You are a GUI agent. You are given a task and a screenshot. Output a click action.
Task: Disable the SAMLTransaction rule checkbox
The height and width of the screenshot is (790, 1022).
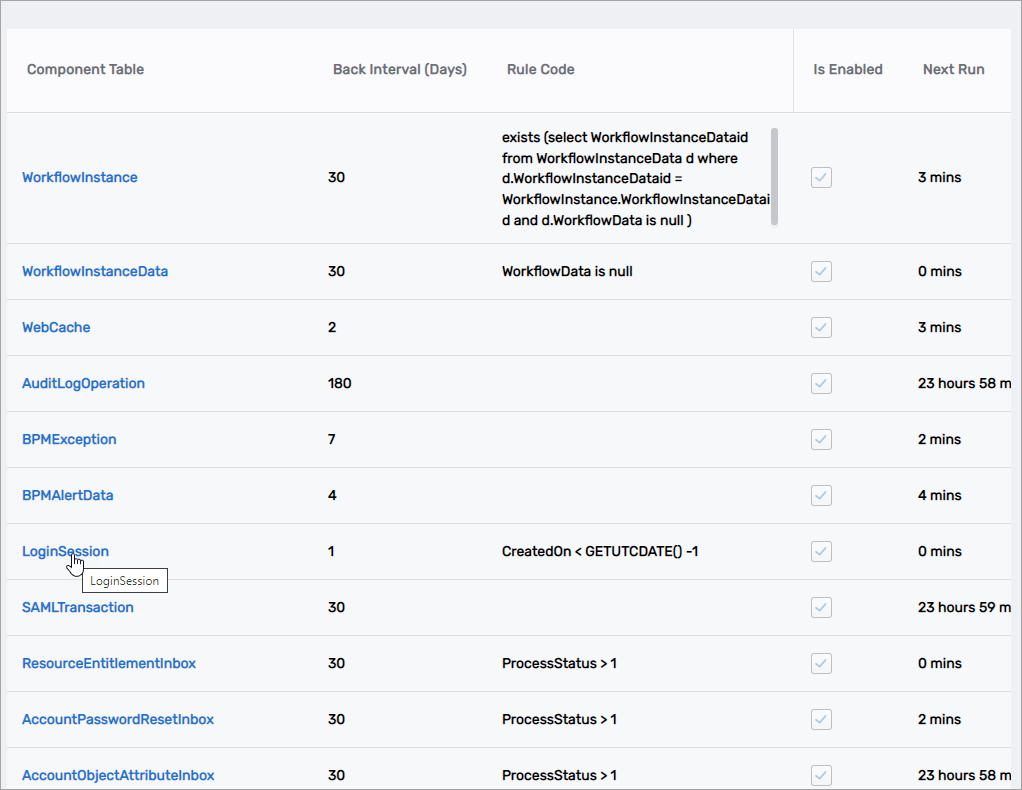pos(821,607)
